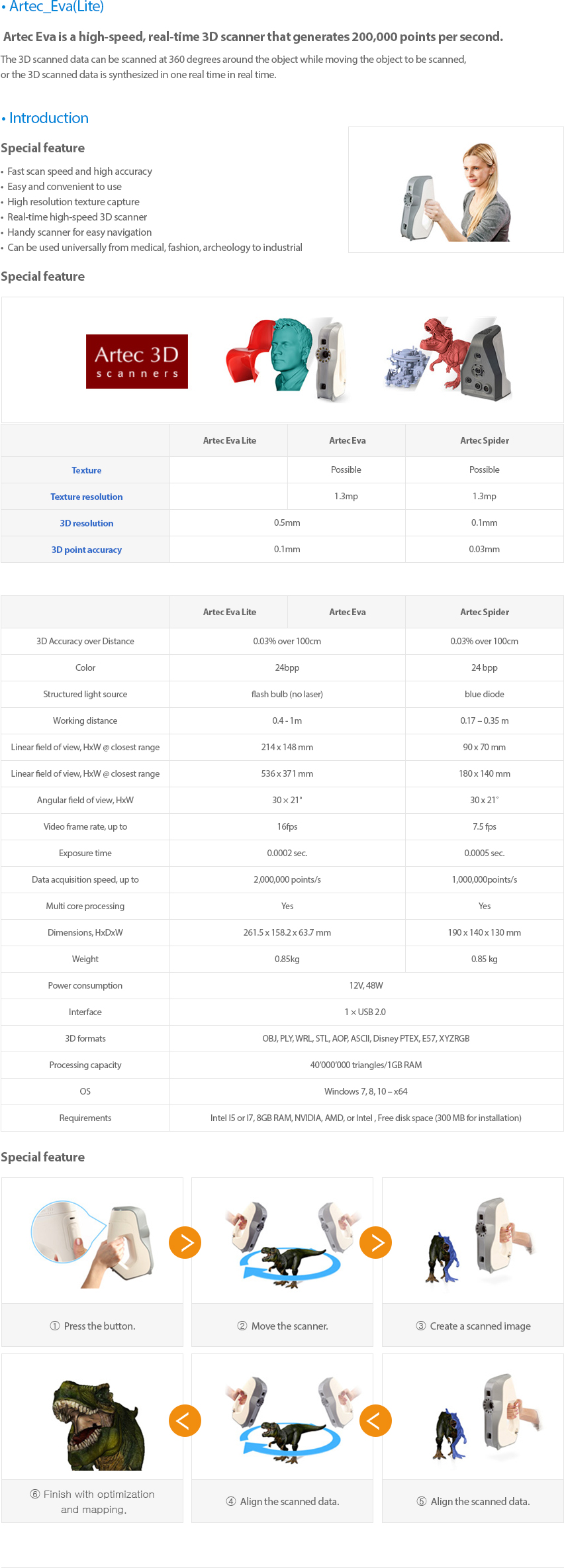The width and height of the screenshot is (564, 1568).
Task: Click the Texture resolution row label
Action: [x=87, y=497]
